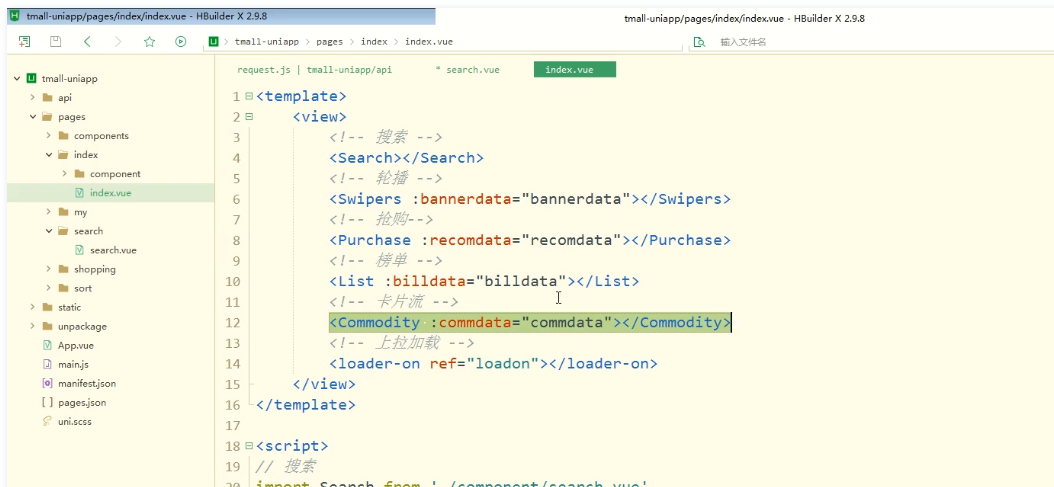This screenshot has height=487, width=1054.
Task: Expand the components folder chevron
Action: pyautogui.click(x=48, y=135)
